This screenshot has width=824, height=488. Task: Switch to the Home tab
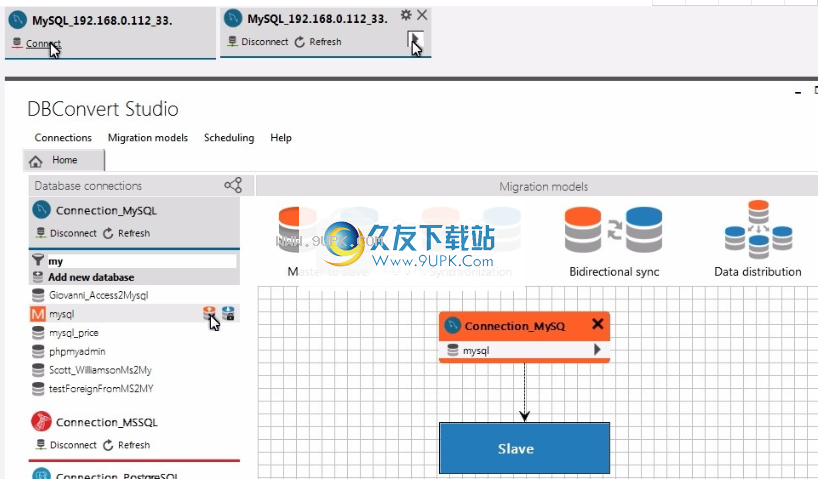coord(64,160)
